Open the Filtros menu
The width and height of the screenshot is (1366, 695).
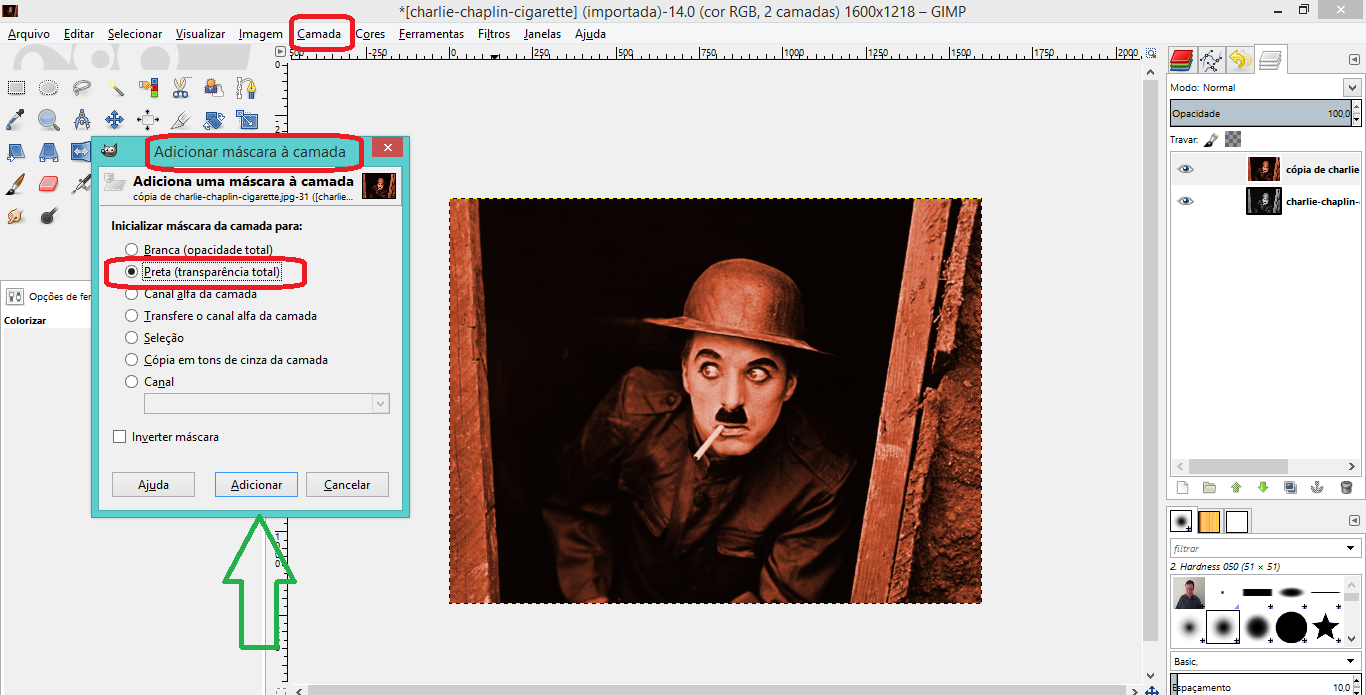tap(494, 34)
